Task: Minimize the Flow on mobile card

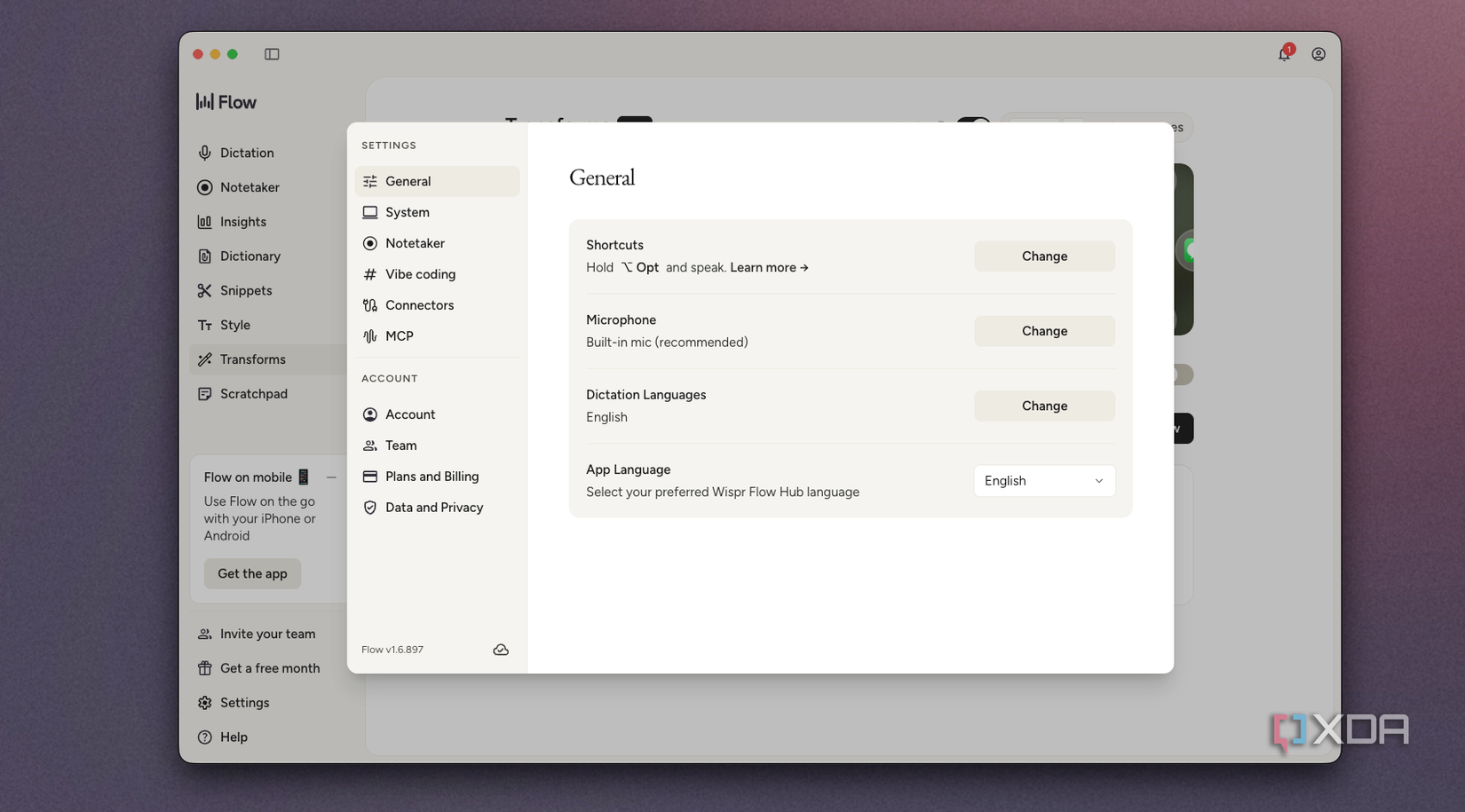Action: tap(331, 477)
